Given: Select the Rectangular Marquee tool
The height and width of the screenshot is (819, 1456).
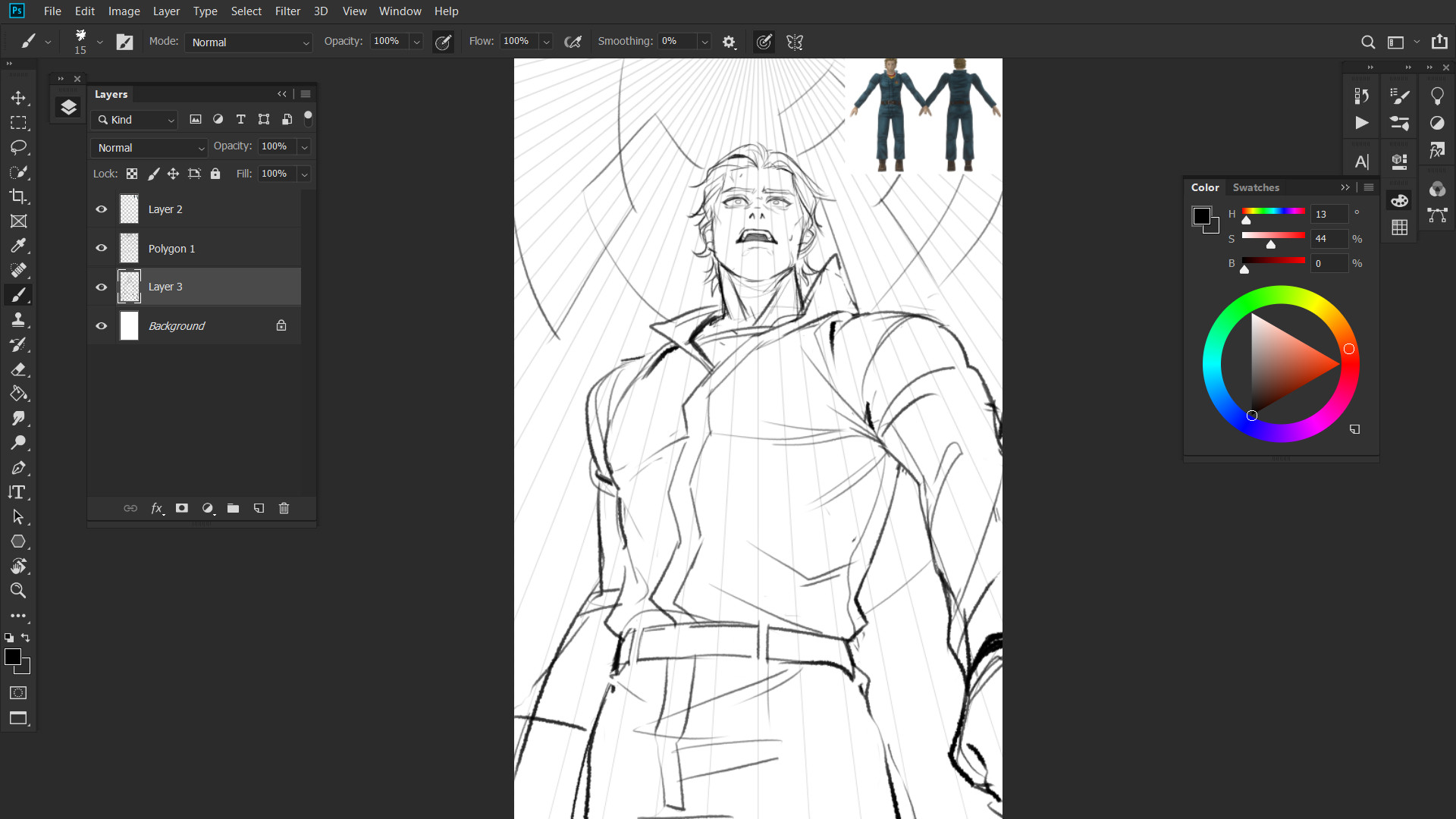Looking at the screenshot, I should click(x=18, y=123).
